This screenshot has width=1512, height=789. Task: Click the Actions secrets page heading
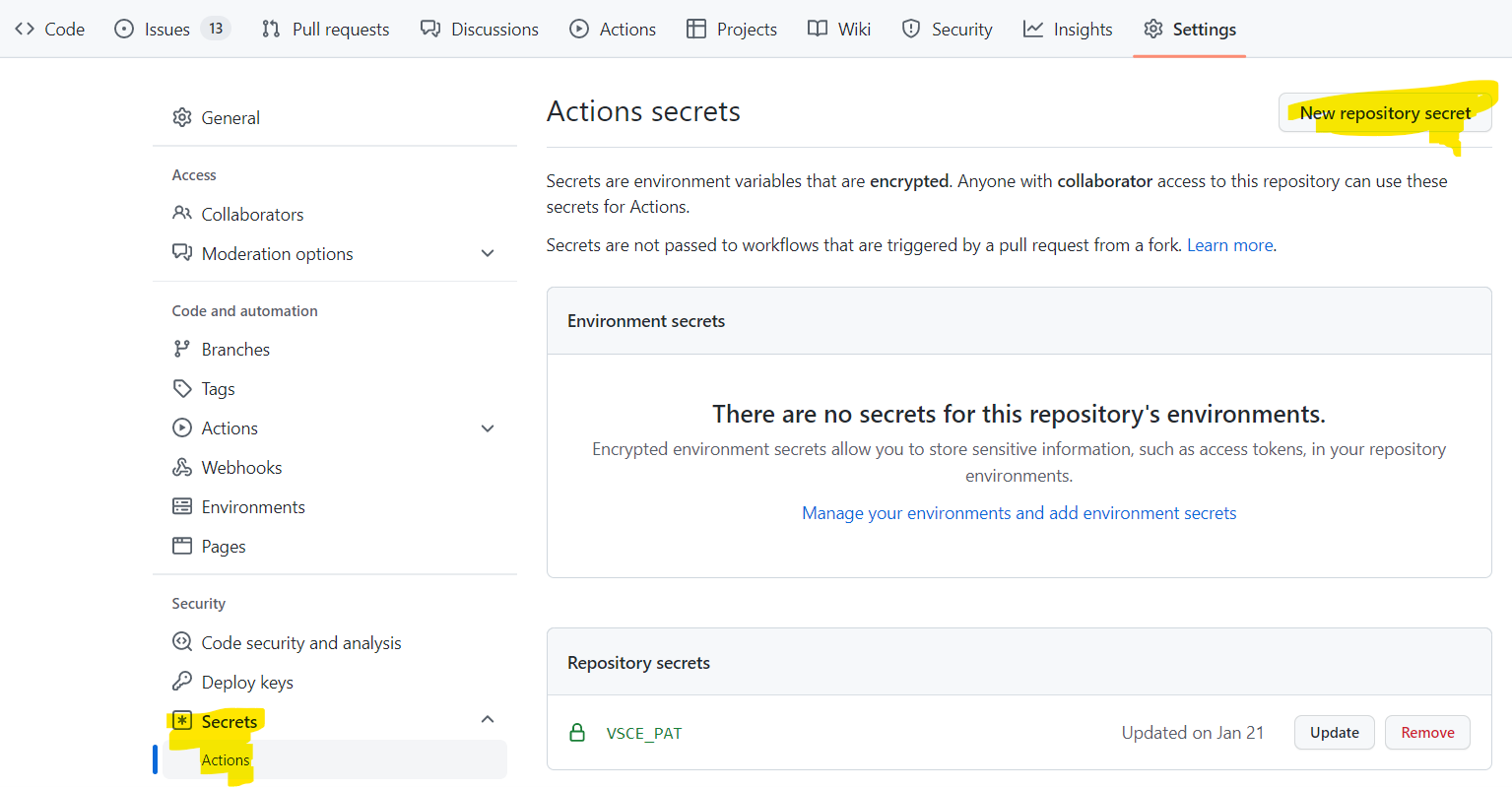[643, 111]
